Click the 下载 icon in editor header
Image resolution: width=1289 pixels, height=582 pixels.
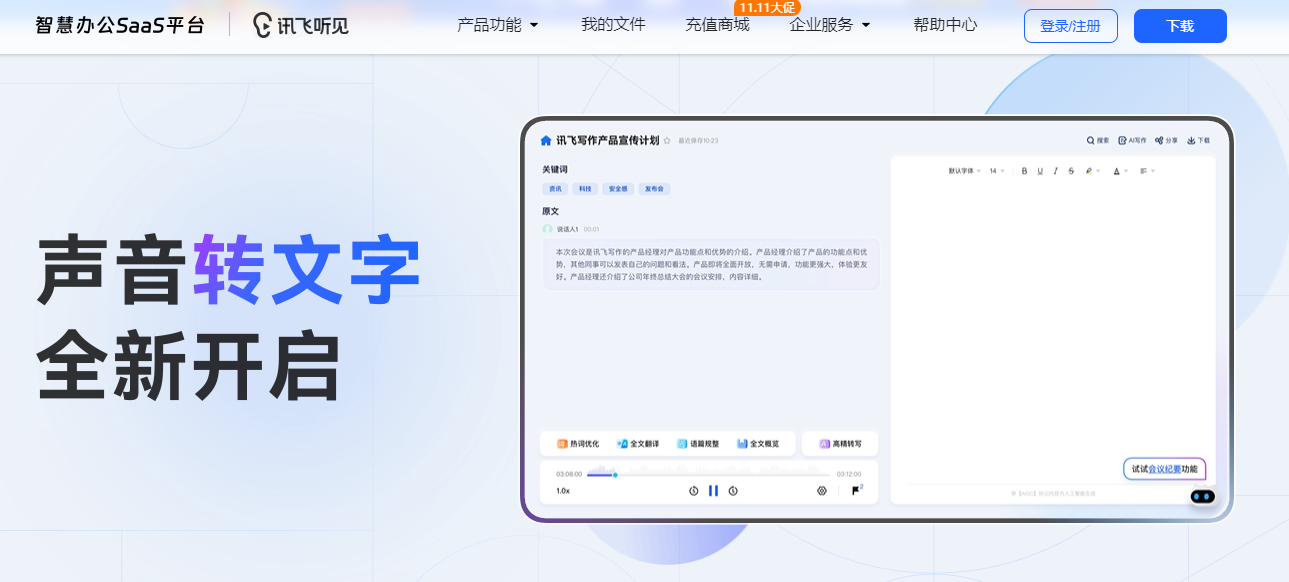tap(1192, 141)
